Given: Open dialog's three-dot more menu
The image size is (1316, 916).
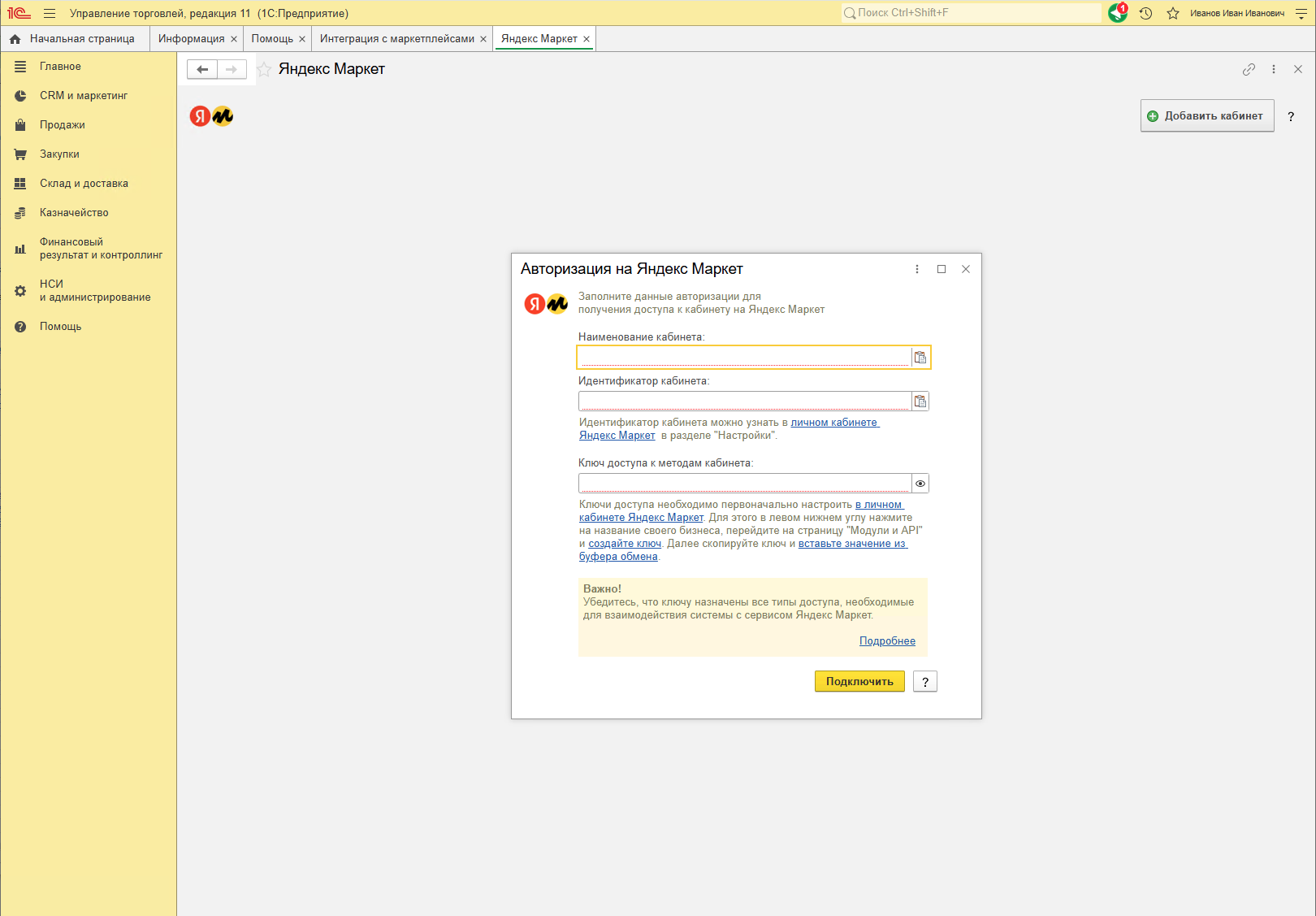Looking at the screenshot, I should (x=917, y=269).
